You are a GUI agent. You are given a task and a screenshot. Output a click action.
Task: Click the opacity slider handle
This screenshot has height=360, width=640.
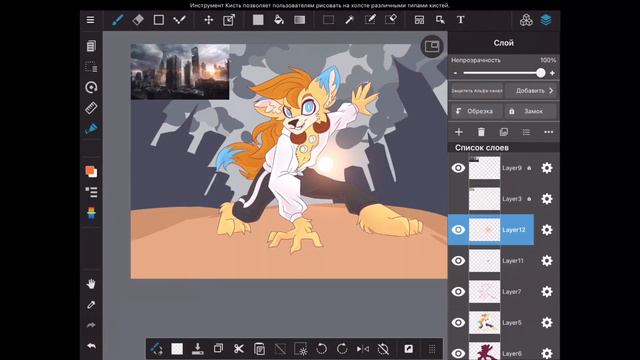(540, 73)
